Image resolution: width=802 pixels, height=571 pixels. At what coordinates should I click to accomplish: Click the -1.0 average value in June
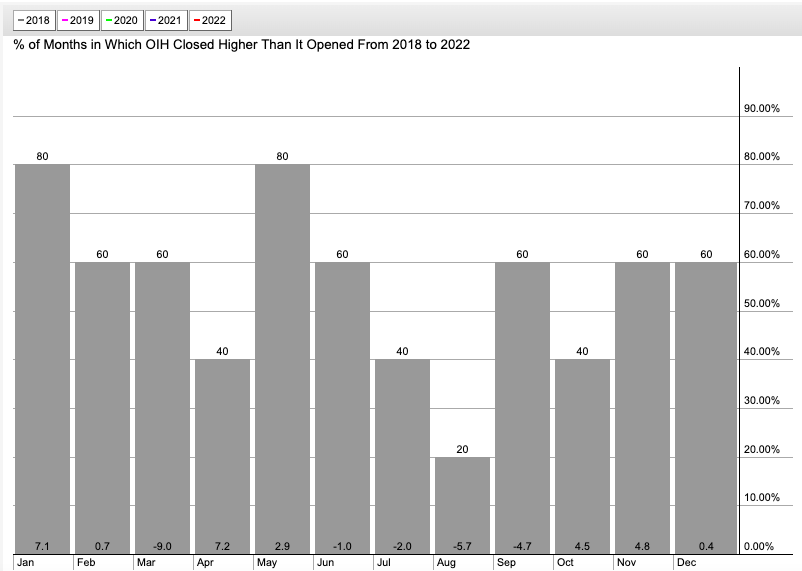(x=342, y=546)
